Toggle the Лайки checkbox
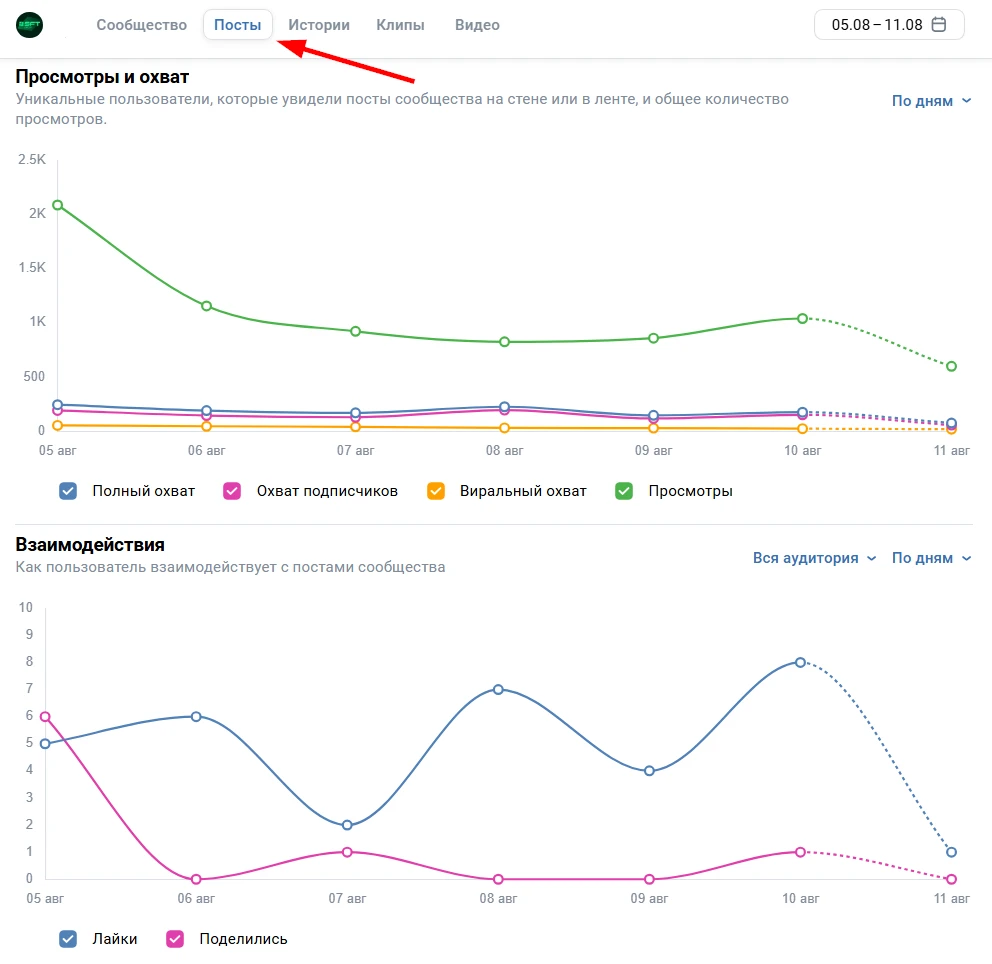The image size is (992, 964). click(68, 939)
